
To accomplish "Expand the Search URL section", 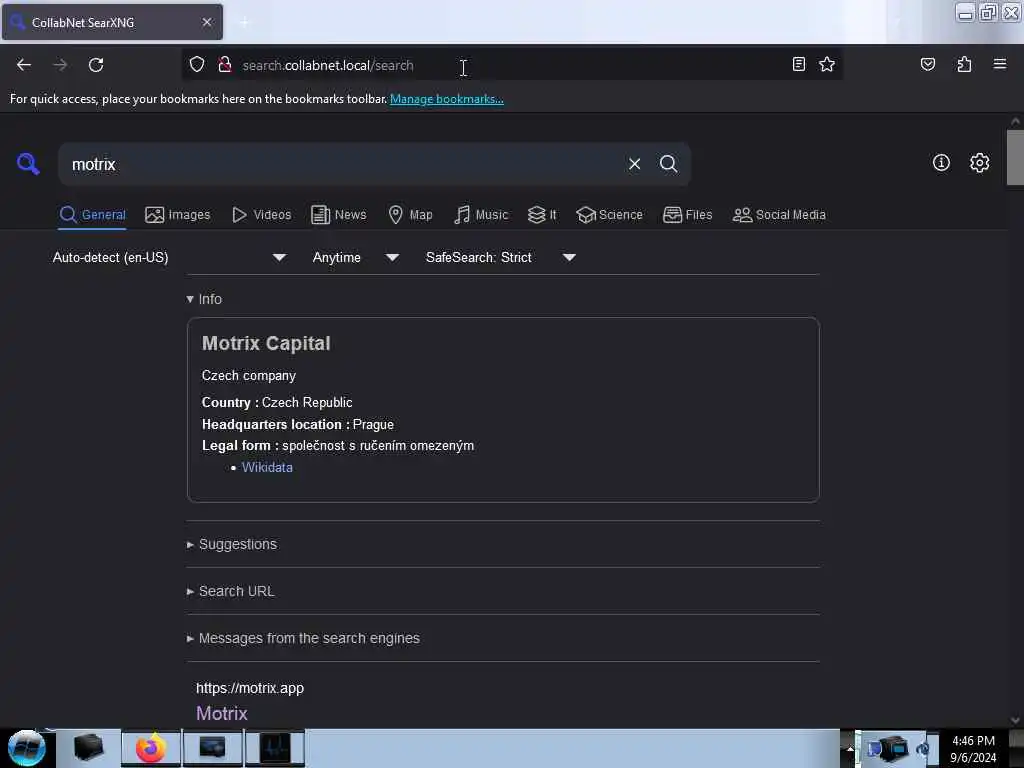I will click(x=231, y=591).
